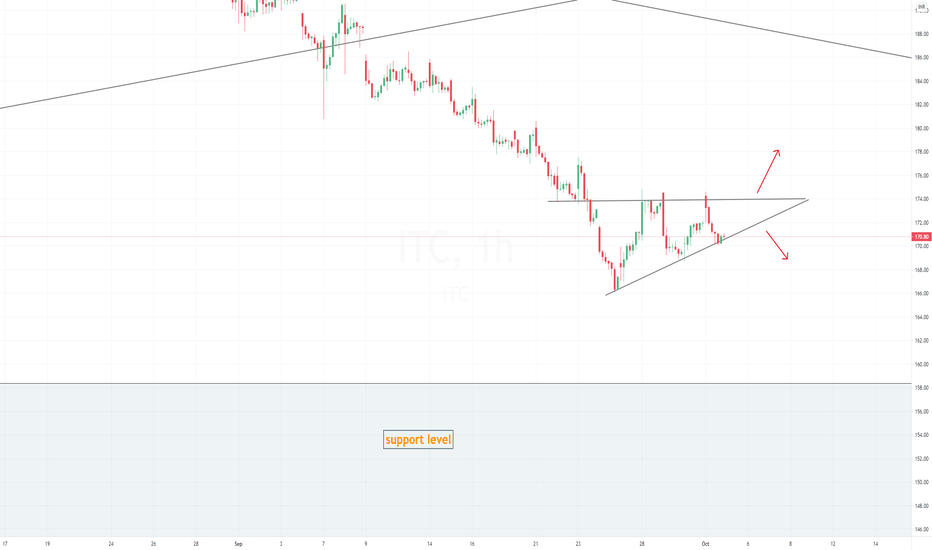The image size is (932, 550).
Task: Click the 186.00 label on the price axis
Action: 921,58
